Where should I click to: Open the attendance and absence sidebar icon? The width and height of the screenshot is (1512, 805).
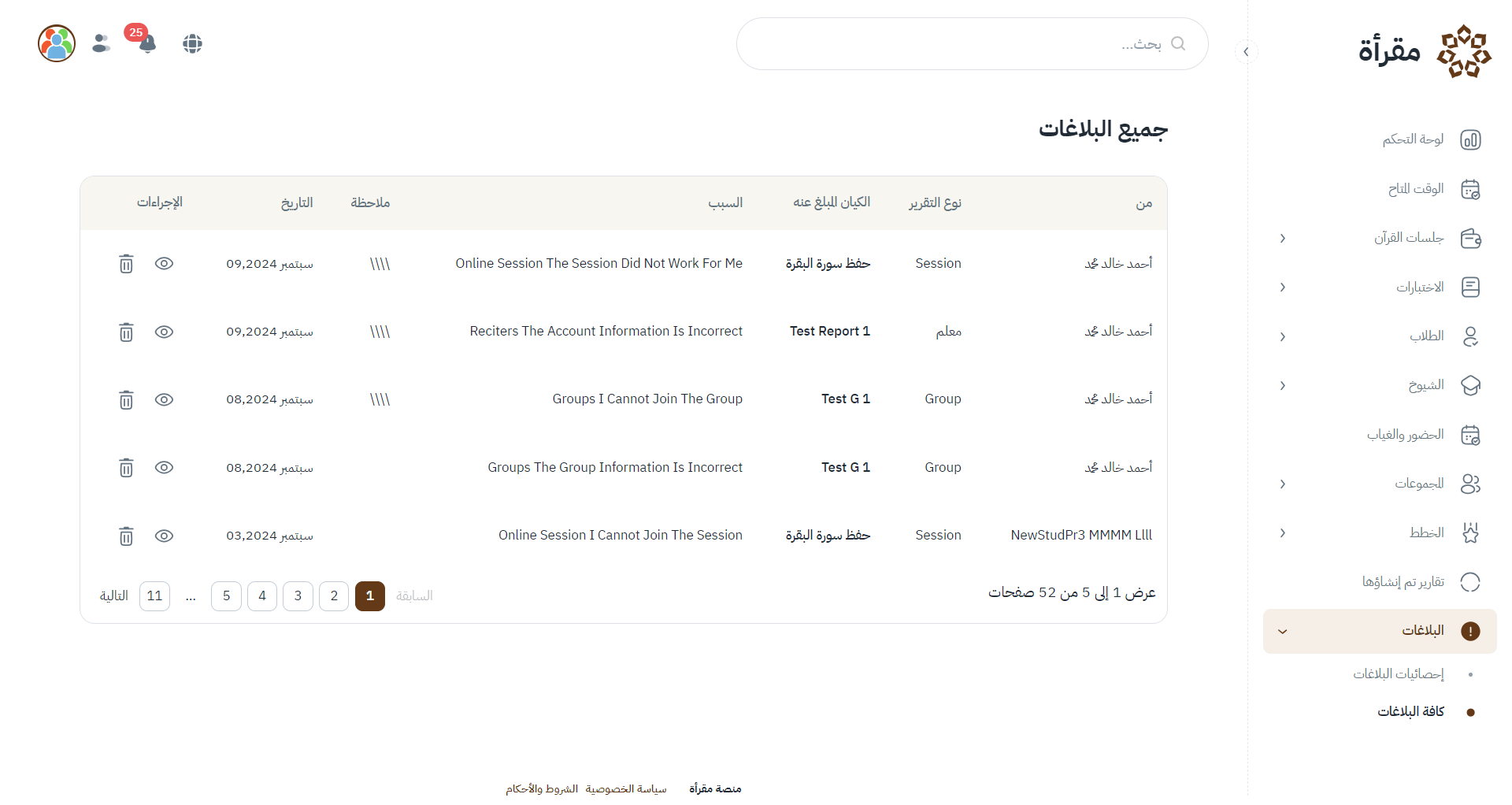pos(1469,436)
